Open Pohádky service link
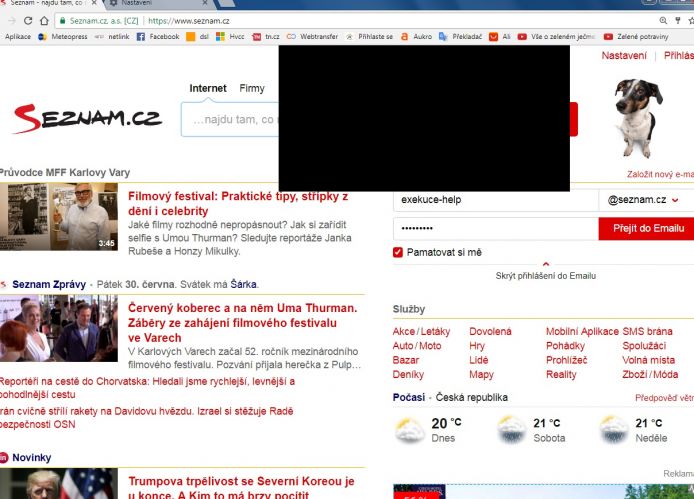694x499 pixels. tap(565, 346)
